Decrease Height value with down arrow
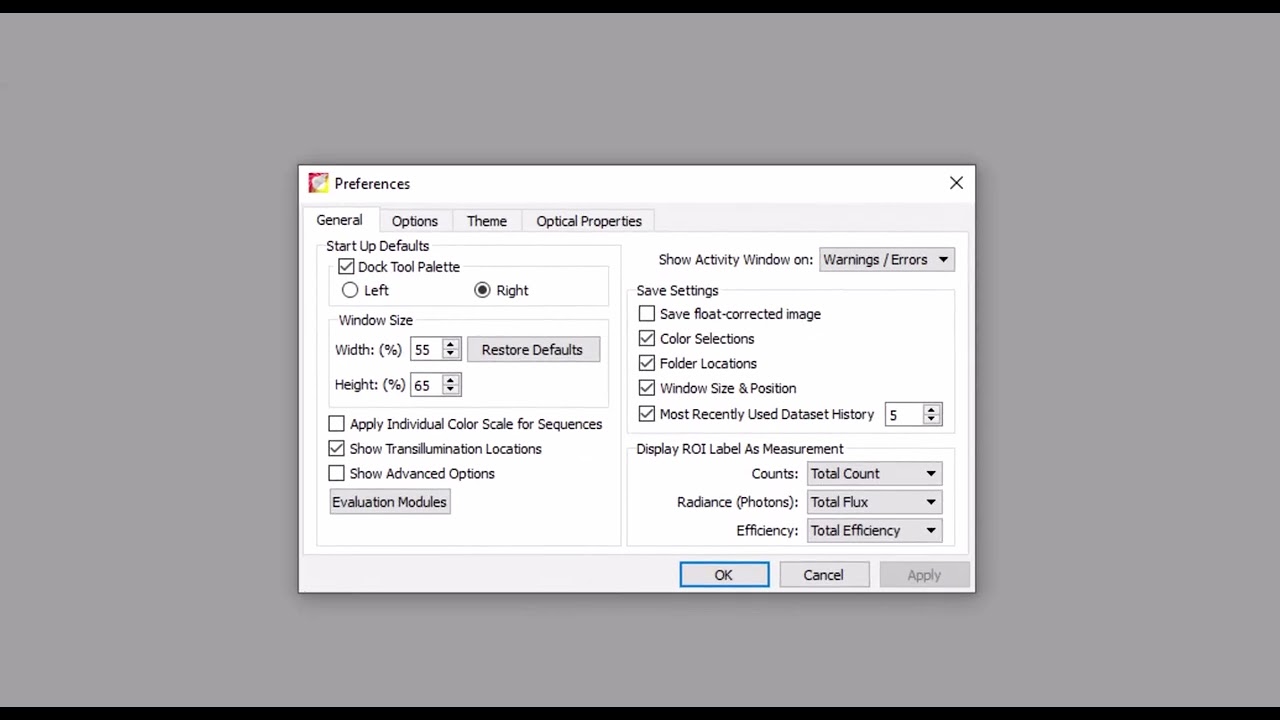 (450, 390)
